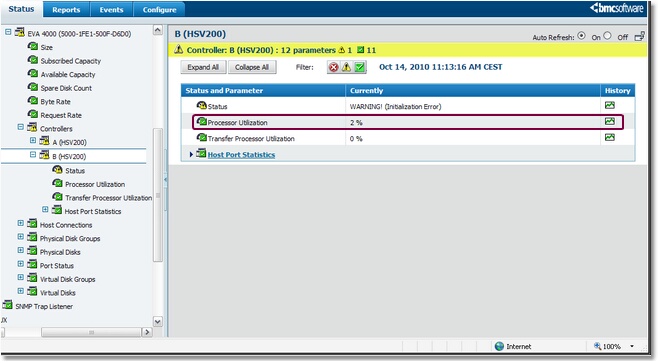
Task: Click the Currently column header
Action: (x=473, y=90)
